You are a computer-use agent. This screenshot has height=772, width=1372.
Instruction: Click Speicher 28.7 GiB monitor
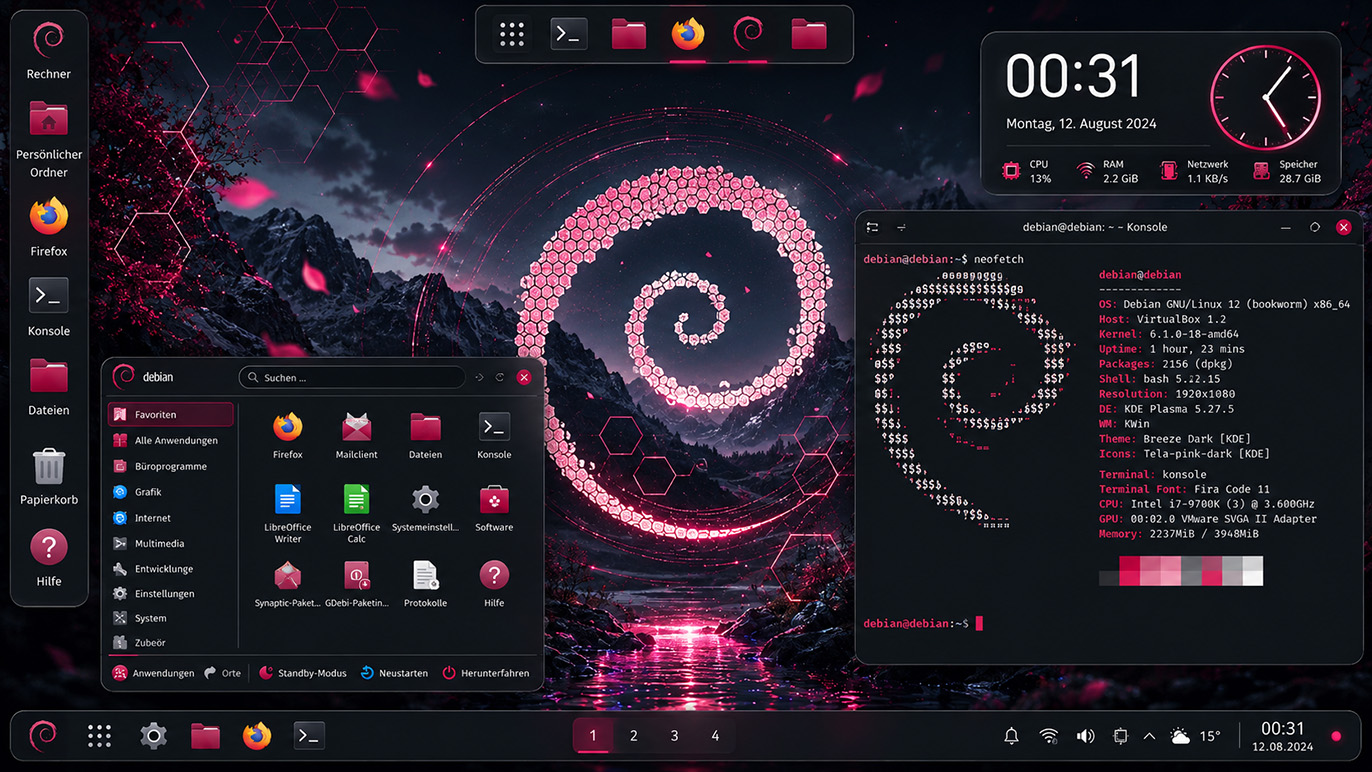[x=1288, y=171]
